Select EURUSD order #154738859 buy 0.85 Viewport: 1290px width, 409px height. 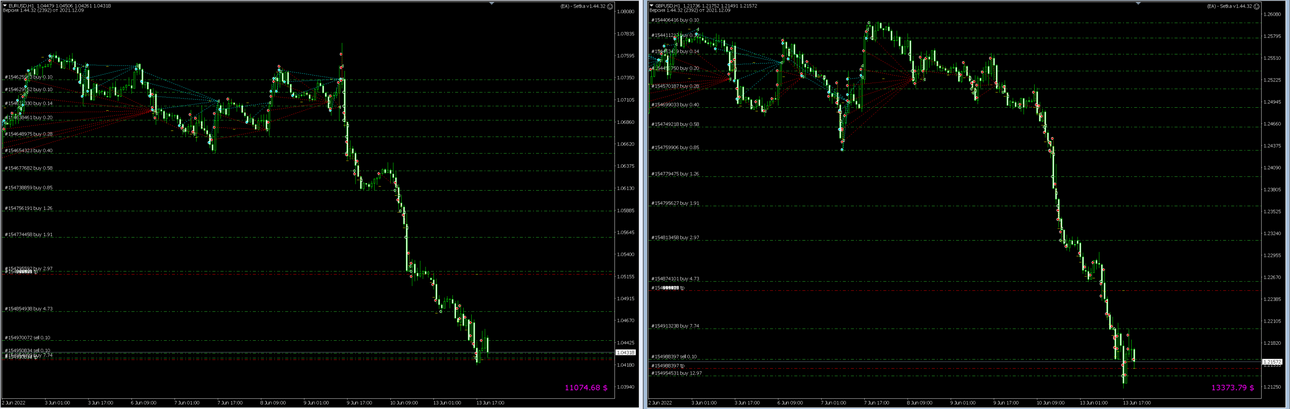(28, 187)
